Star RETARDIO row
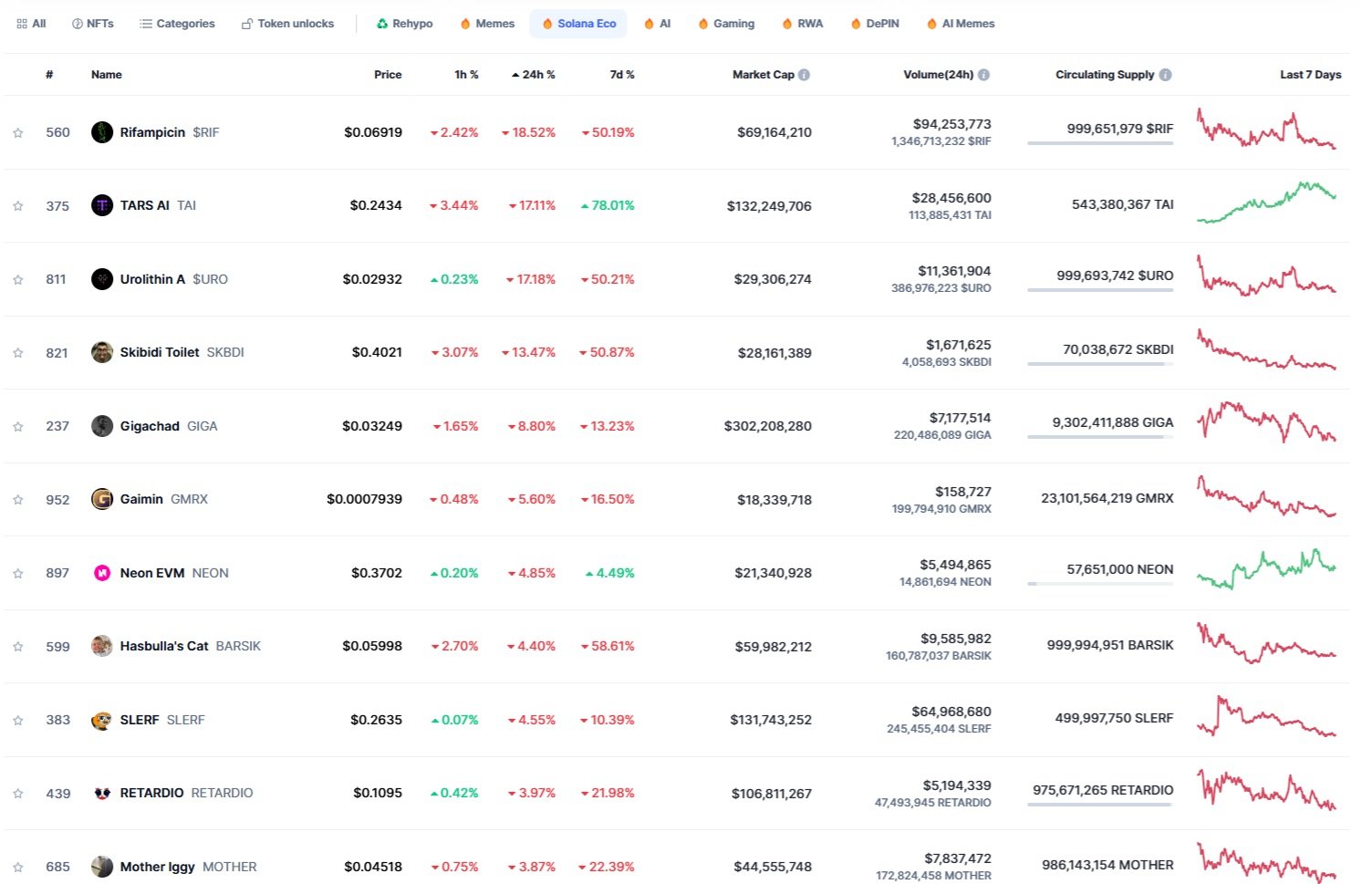Viewport: 1372px width, 884px height. [18, 794]
